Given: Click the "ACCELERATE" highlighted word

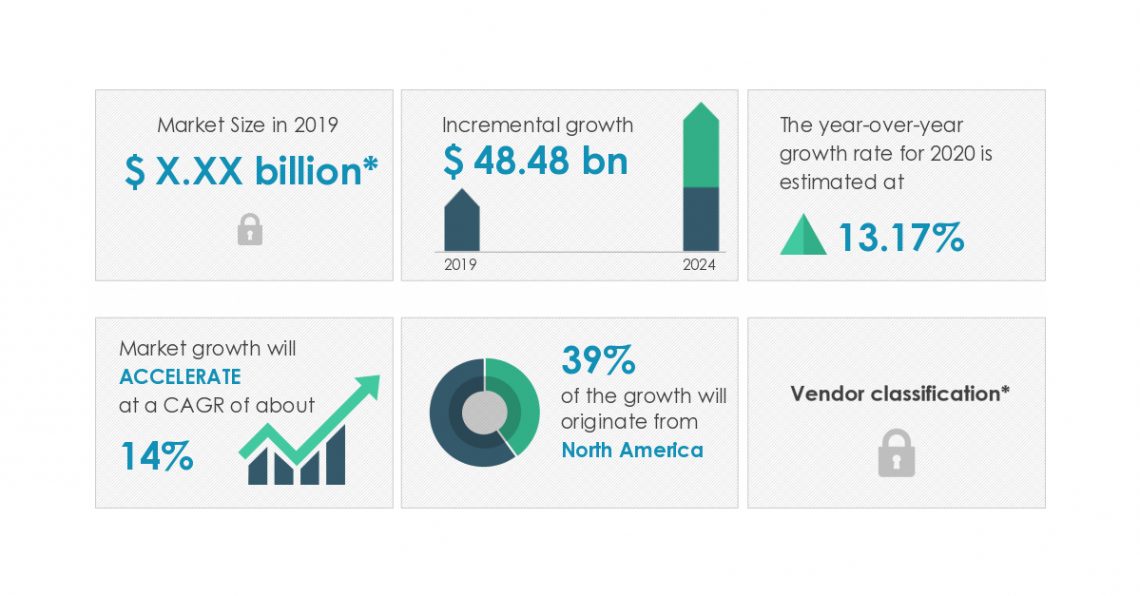Looking at the screenshot, I should (180, 377).
